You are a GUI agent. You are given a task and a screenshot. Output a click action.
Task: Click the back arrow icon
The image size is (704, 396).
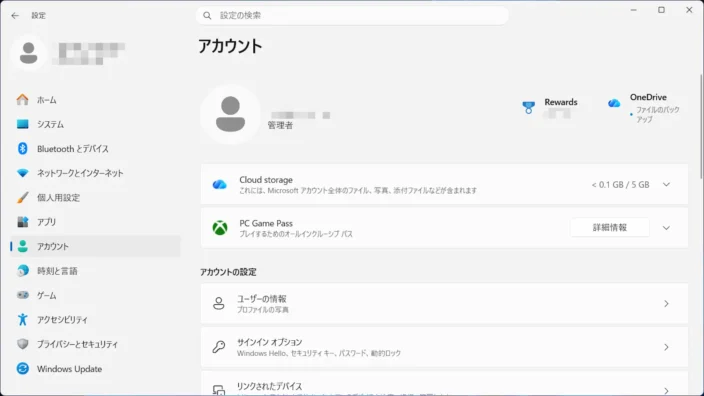coord(15,16)
